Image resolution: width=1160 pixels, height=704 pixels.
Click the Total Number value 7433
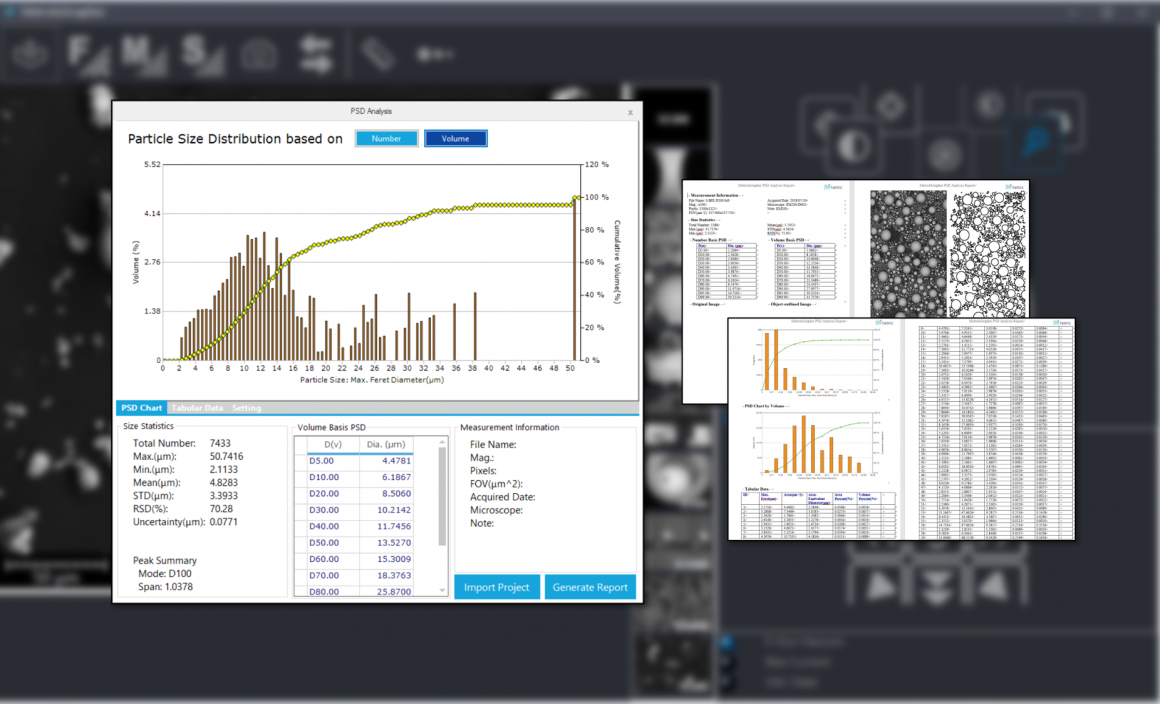[x=220, y=443]
